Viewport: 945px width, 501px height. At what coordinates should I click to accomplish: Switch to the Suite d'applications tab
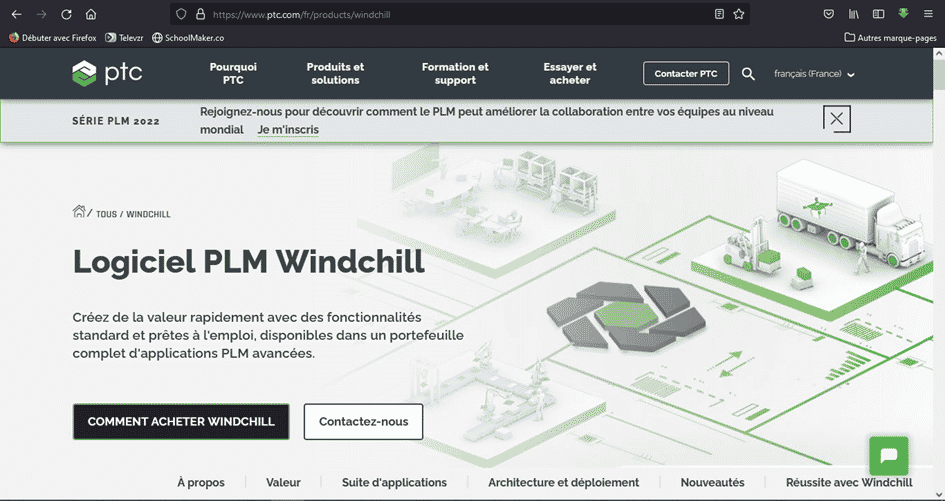click(394, 482)
